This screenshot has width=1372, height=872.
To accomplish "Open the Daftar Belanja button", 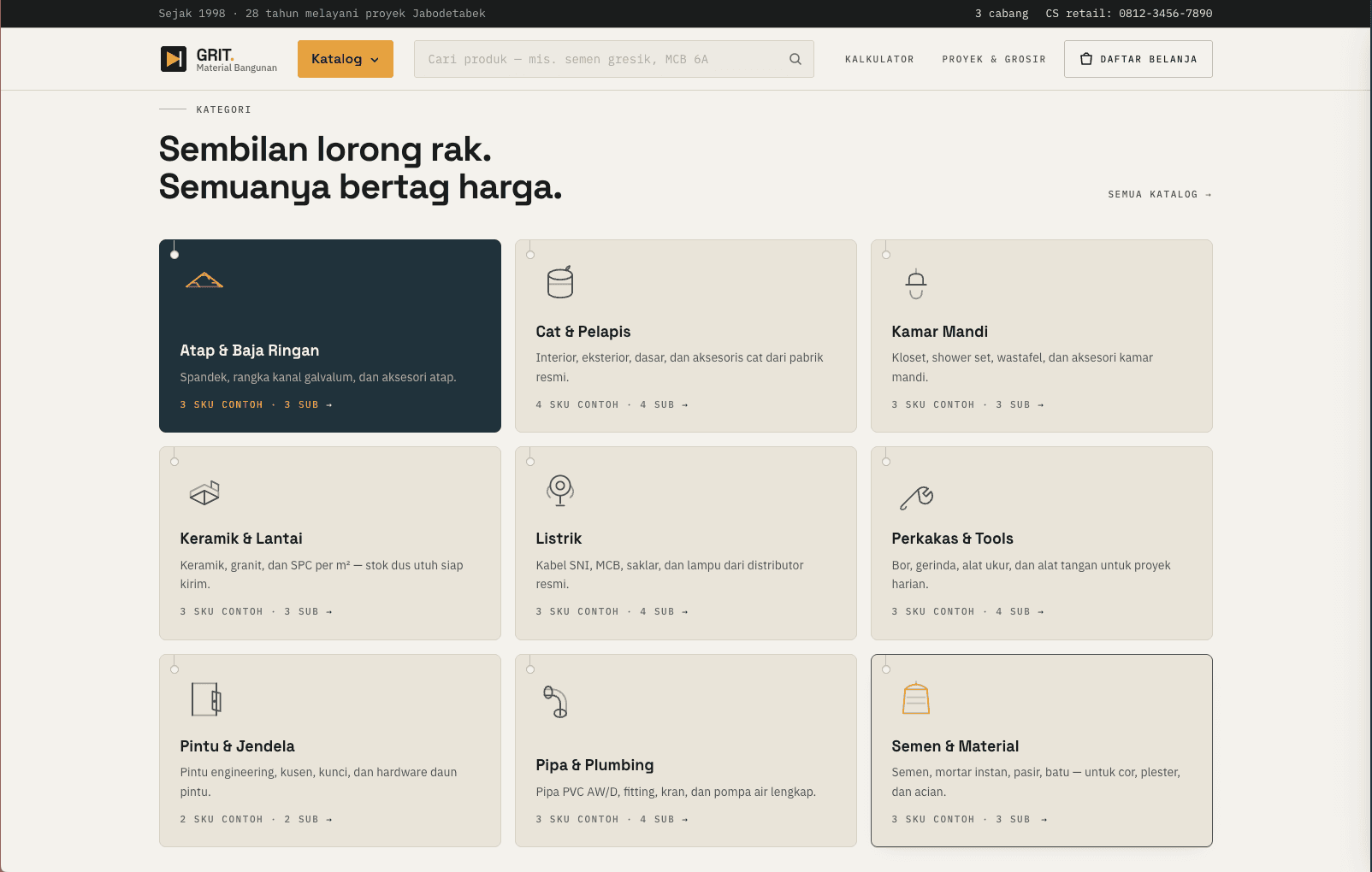I will point(1138,59).
